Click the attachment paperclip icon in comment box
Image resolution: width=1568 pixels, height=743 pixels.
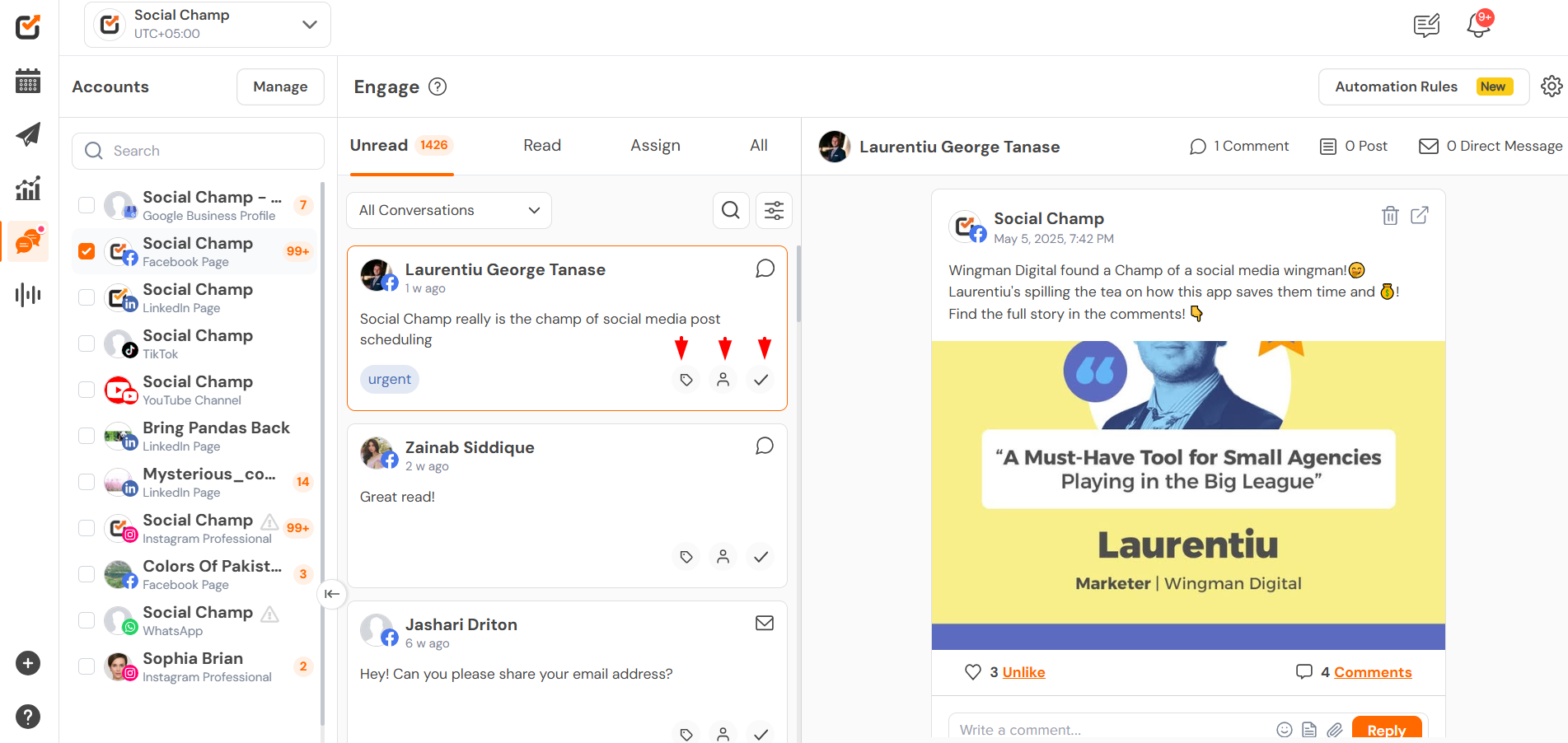click(1335, 729)
